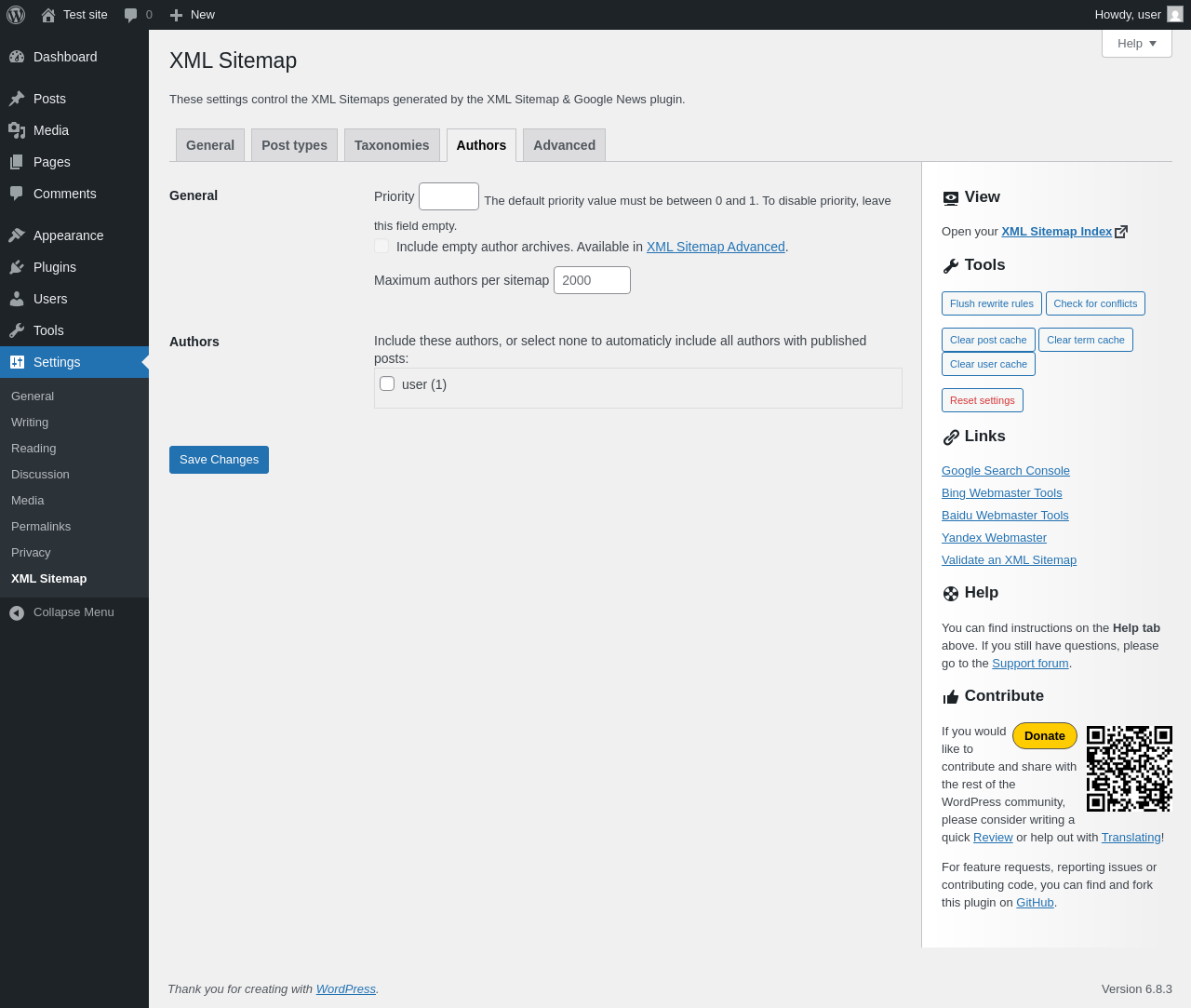Open the comments bubble icon in admin bar

click(x=131, y=15)
